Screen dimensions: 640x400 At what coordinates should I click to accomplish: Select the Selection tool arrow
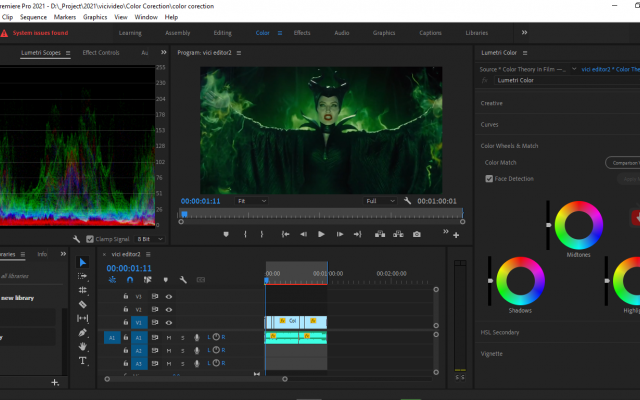coord(82,262)
